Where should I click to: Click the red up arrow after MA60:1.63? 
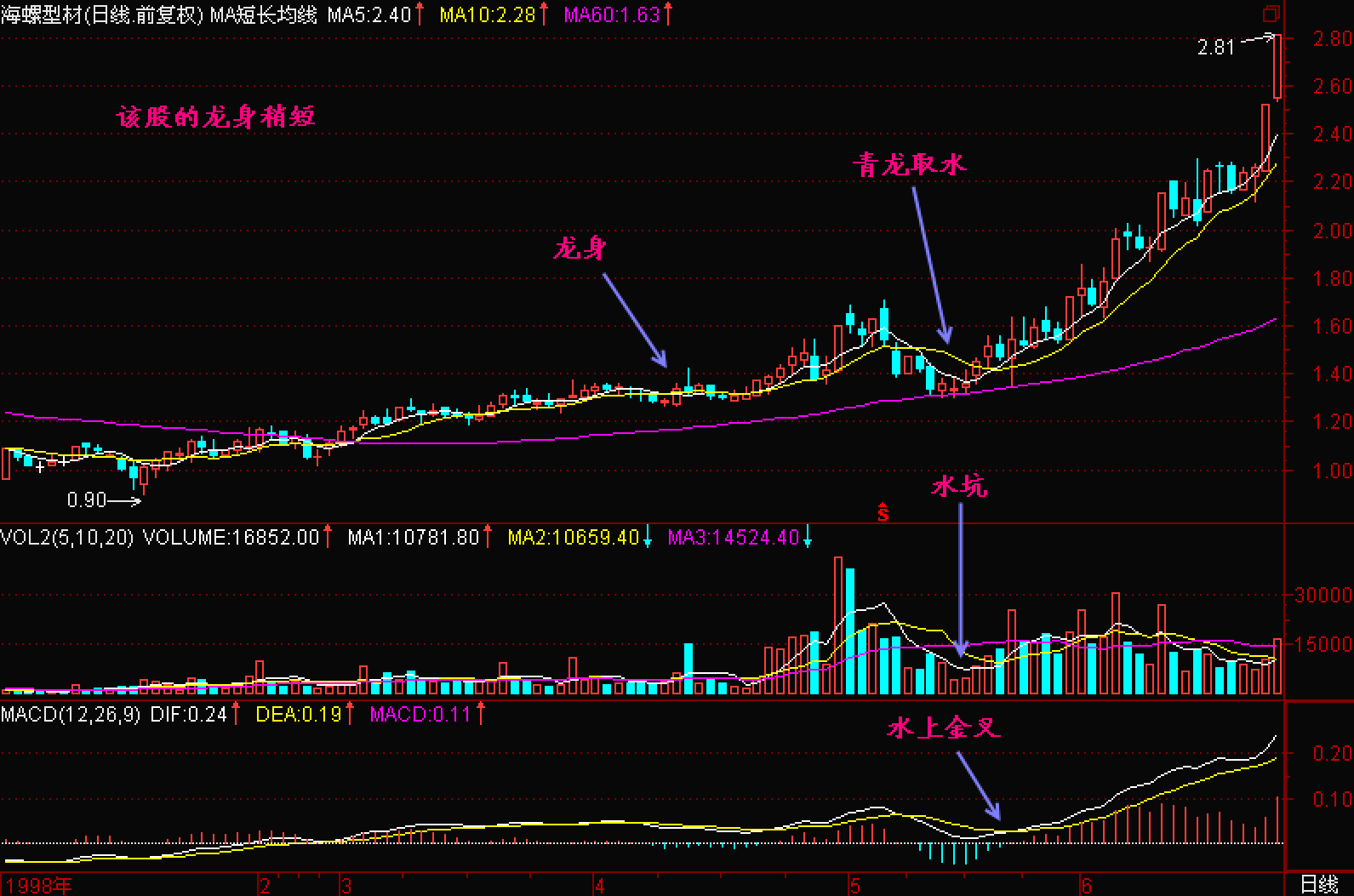coord(668,14)
